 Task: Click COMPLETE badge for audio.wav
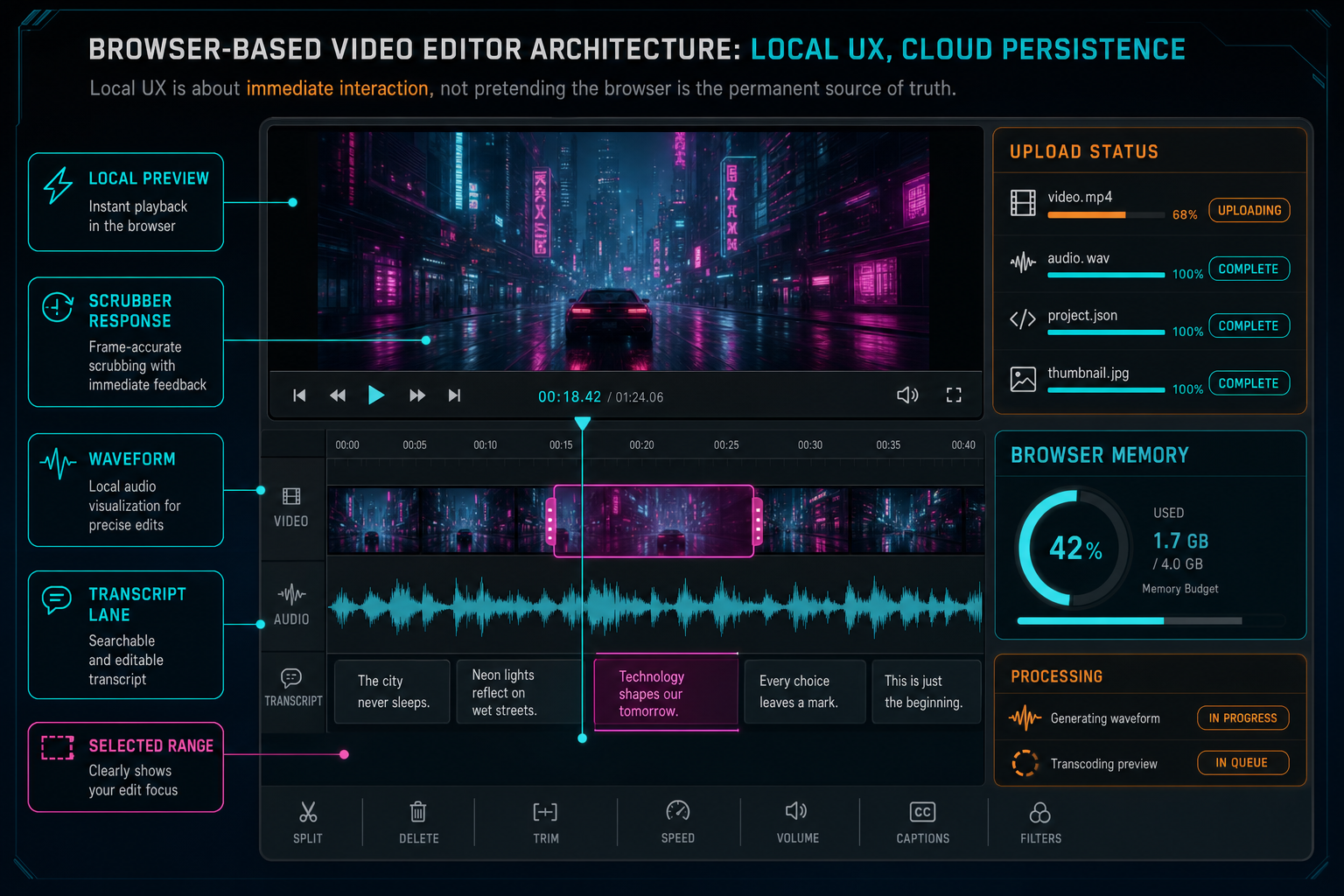coord(1249,269)
